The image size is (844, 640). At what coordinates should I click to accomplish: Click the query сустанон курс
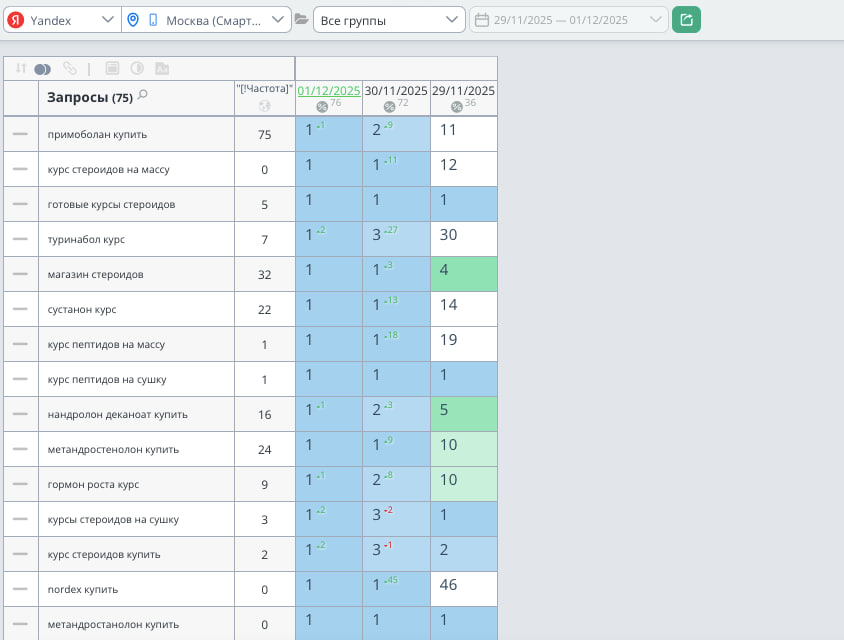83,309
